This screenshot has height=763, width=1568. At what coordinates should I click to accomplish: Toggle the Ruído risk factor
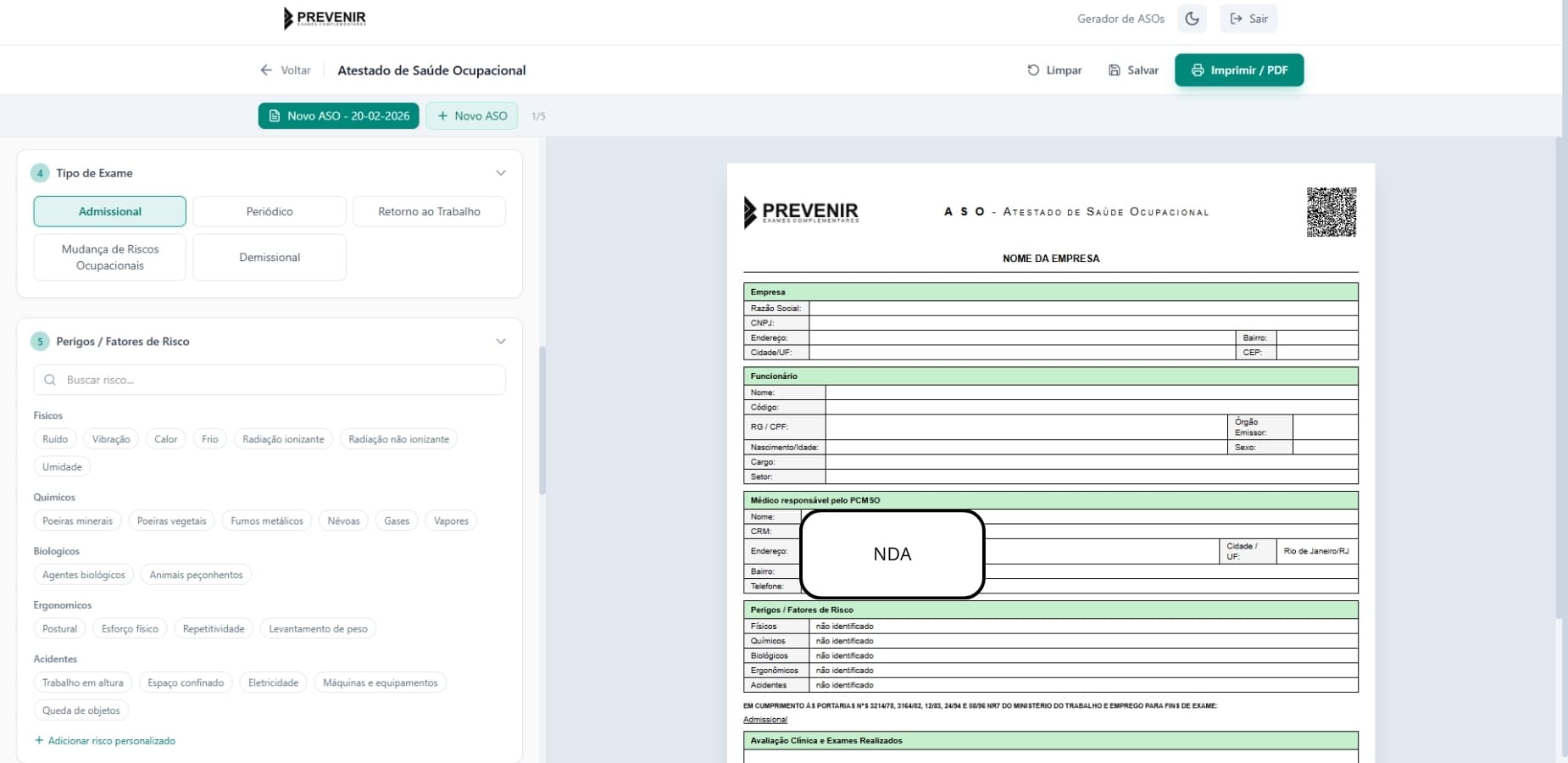[54, 438]
